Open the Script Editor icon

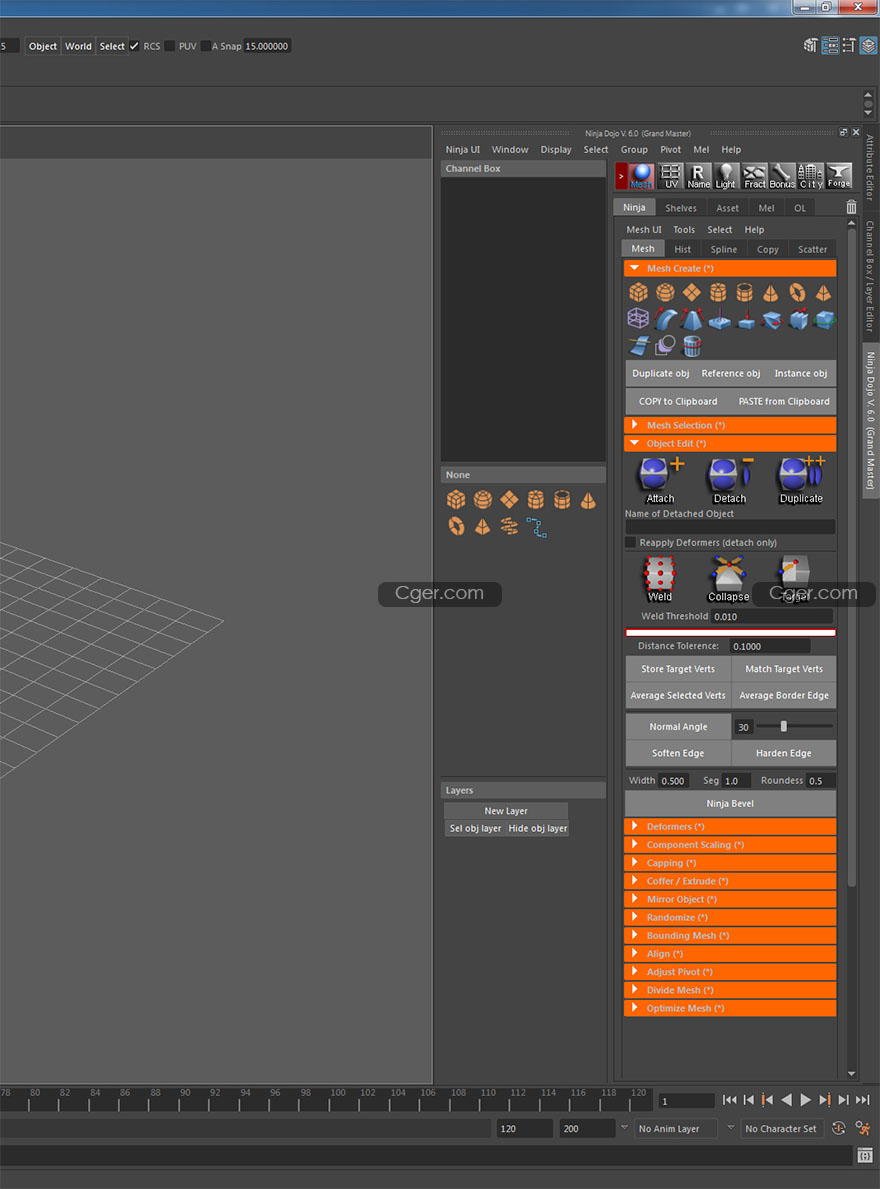click(x=865, y=1156)
